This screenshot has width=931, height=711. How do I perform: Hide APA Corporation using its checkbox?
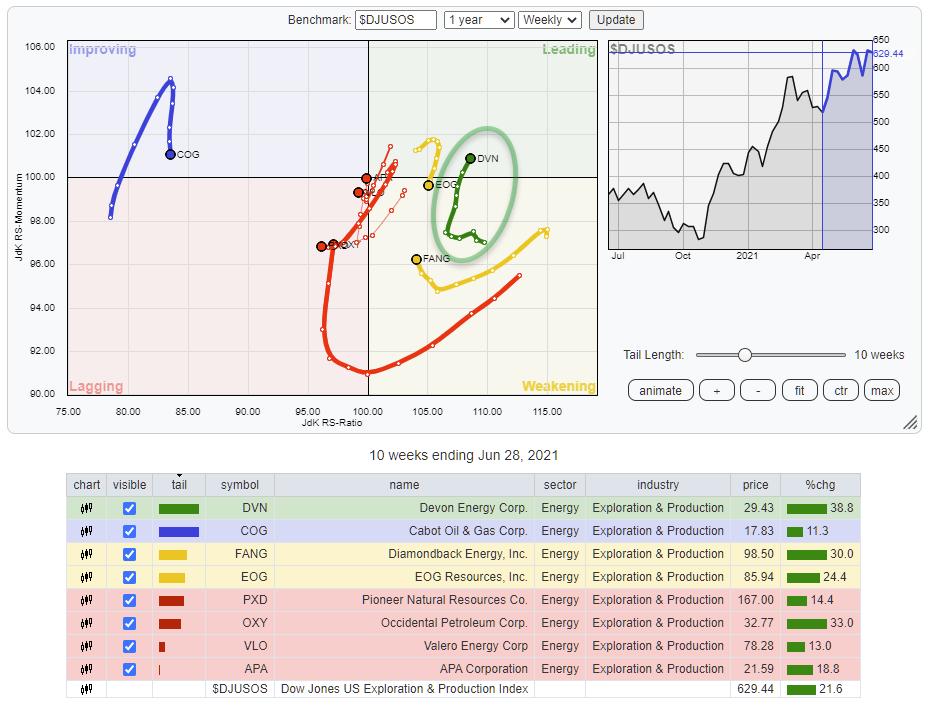(129, 669)
